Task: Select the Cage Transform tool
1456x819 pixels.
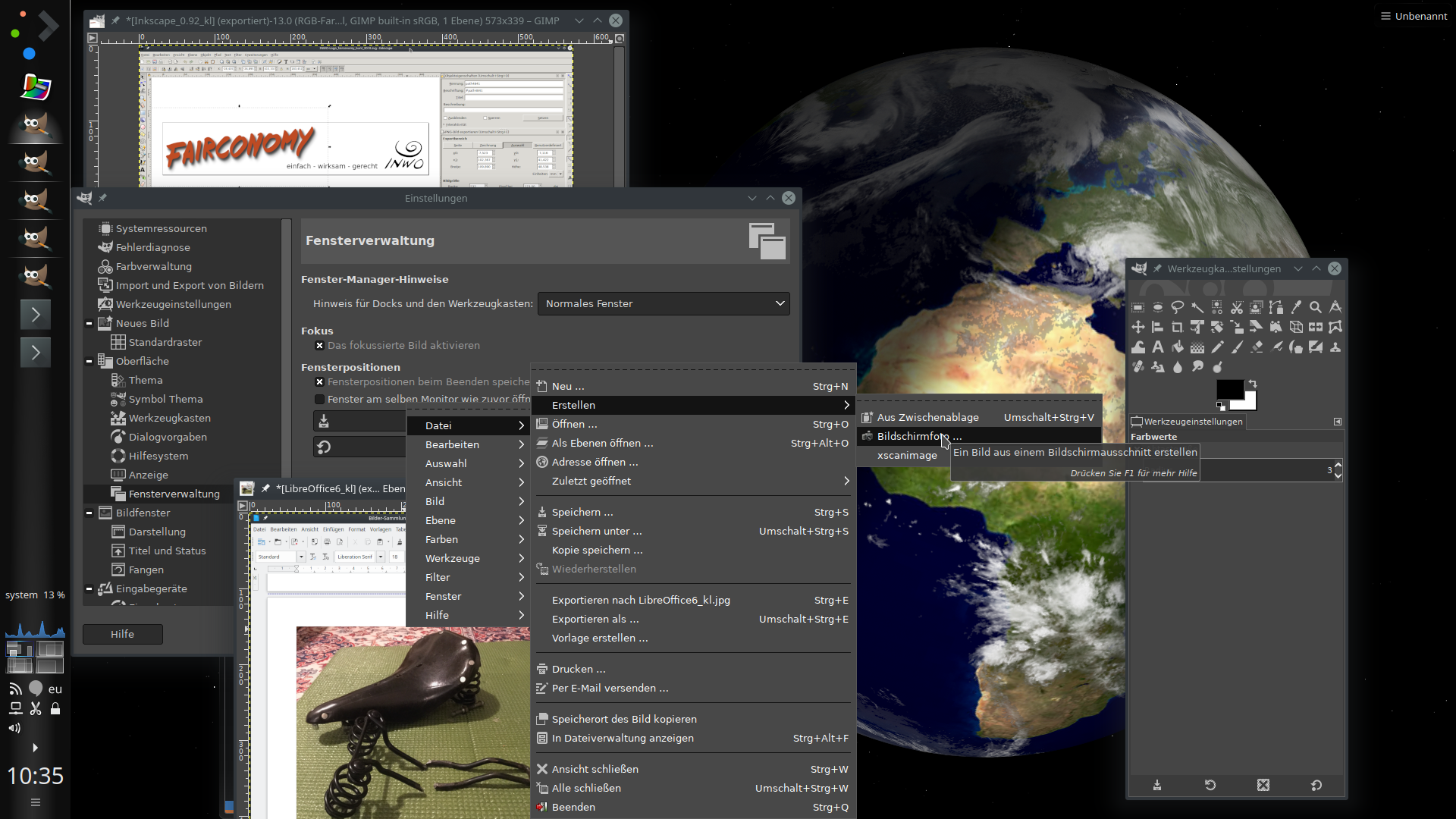Action: (x=1335, y=327)
